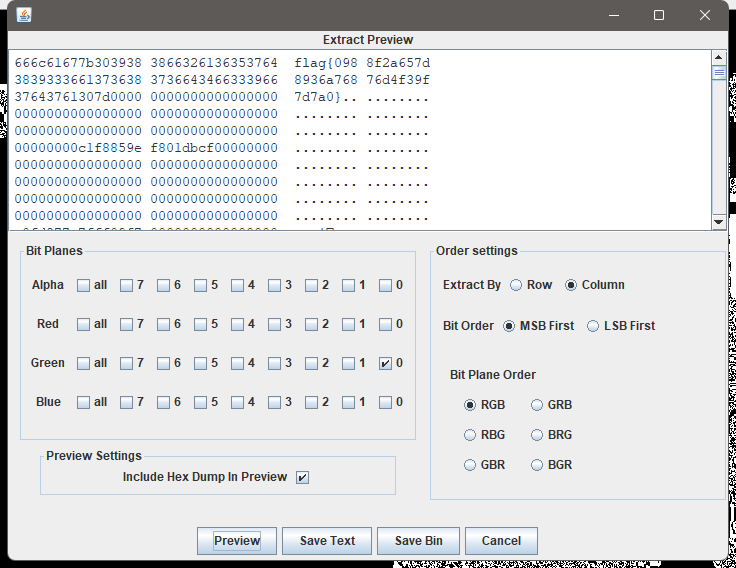
Task: Choose GRB bit plane order
Action: point(538,405)
